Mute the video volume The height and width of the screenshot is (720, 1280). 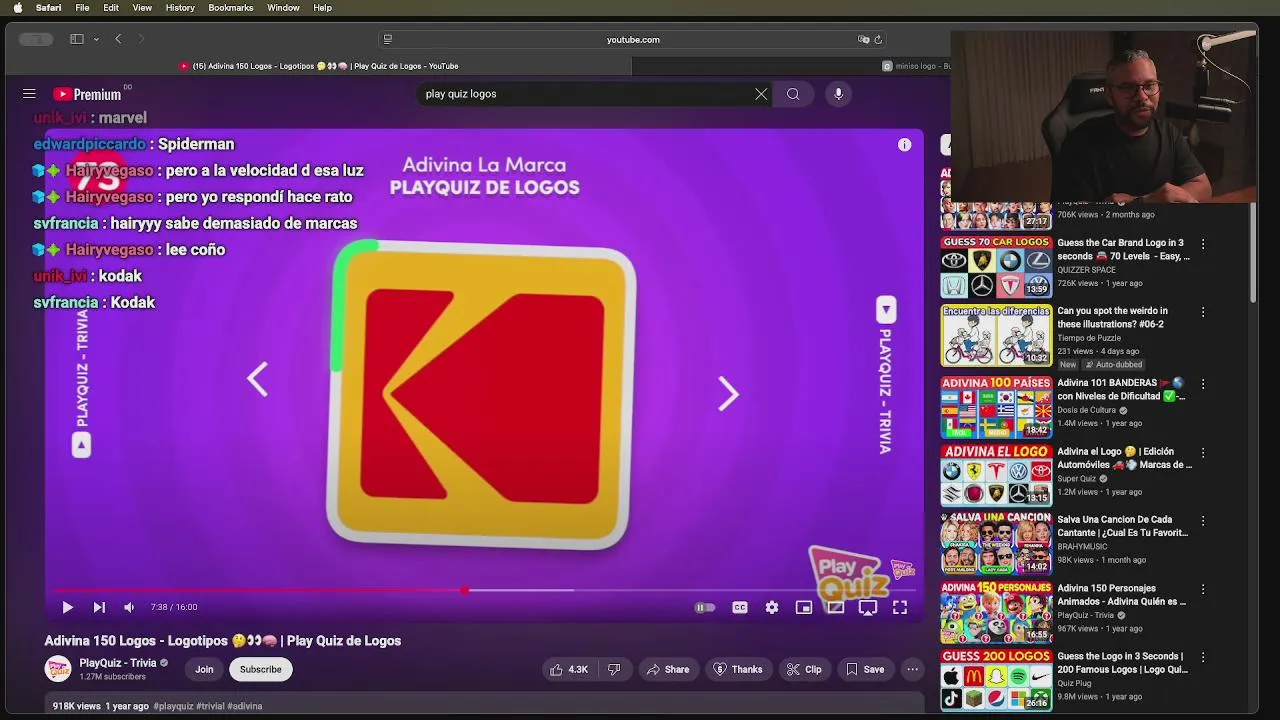(x=129, y=607)
